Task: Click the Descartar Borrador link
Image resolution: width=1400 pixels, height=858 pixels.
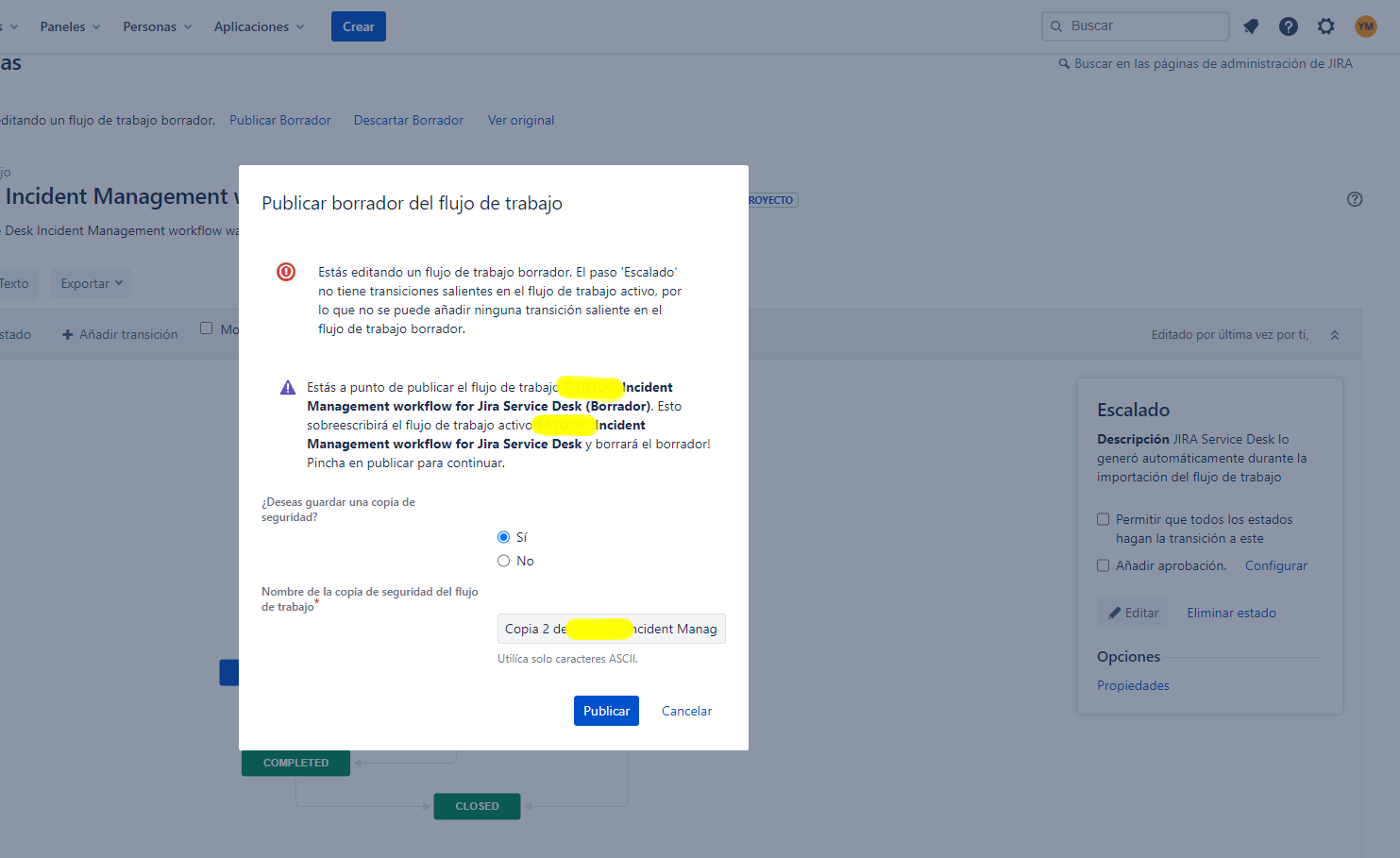Action: pyautogui.click(x=409, y=120)
